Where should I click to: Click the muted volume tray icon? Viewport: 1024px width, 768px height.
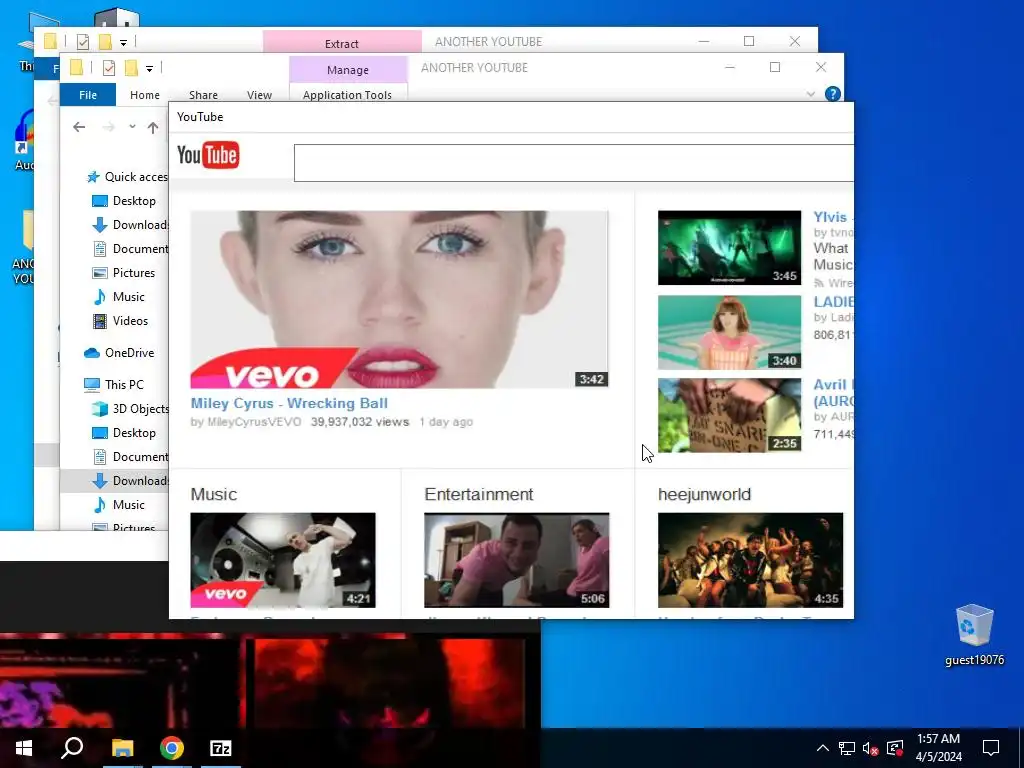(x=871, y=748)
